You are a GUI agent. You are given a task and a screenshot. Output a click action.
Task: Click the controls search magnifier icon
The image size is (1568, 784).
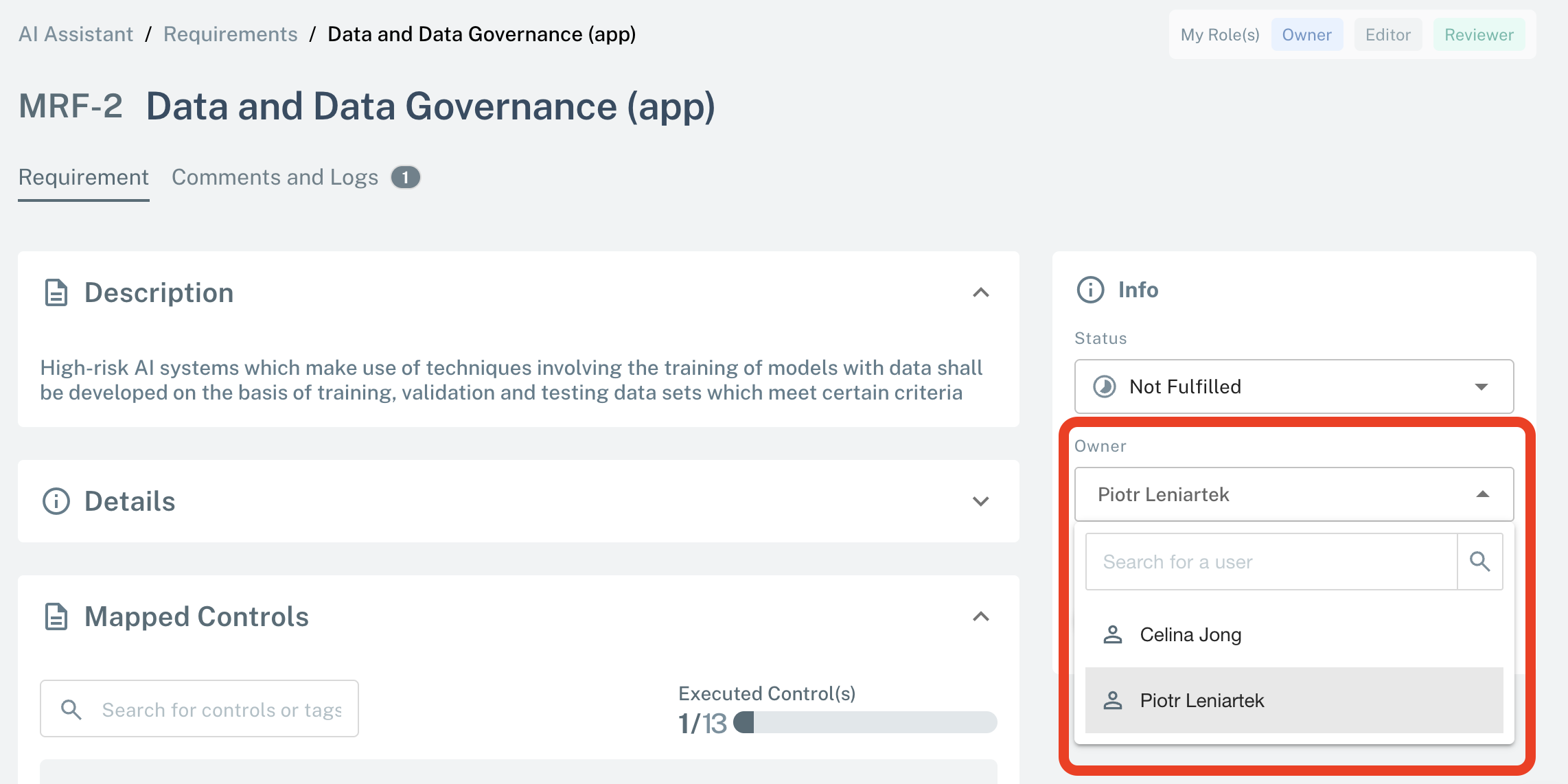[x=72, y=708]
